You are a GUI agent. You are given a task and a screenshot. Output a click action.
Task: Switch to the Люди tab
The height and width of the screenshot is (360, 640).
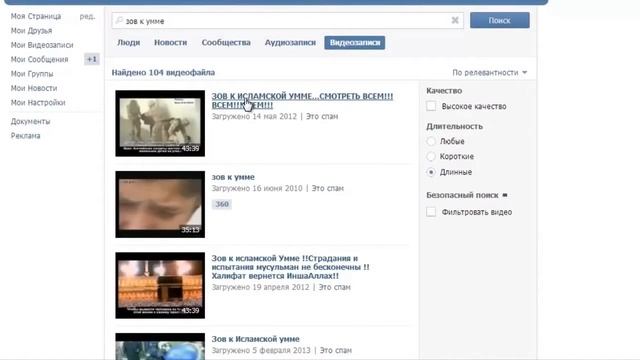[x=129, y=42]
